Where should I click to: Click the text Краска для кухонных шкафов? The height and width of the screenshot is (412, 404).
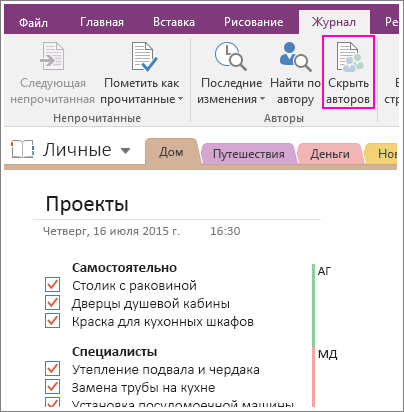(163, 322)
